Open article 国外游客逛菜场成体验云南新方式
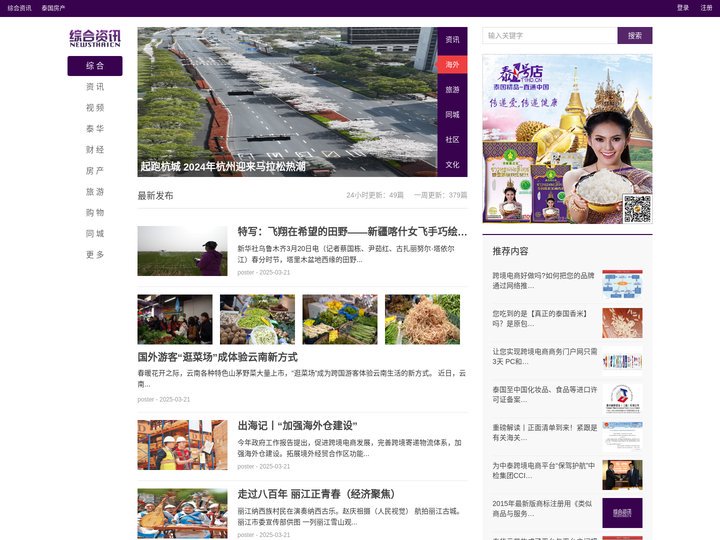The width and height of the screenshot is (720, 540). [218, 357]
